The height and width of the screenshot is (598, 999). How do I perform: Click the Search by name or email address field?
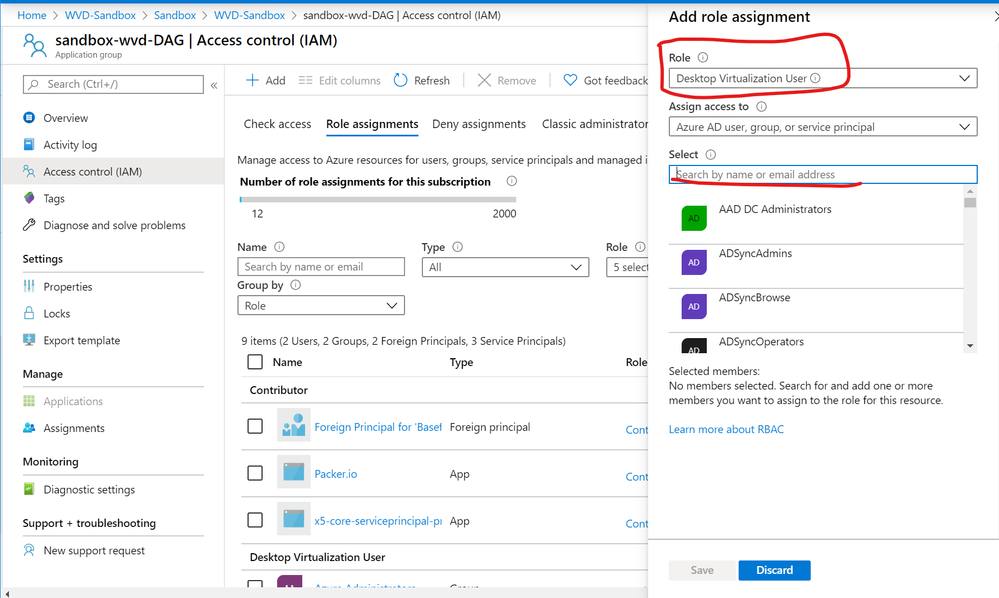coord(823,174)
